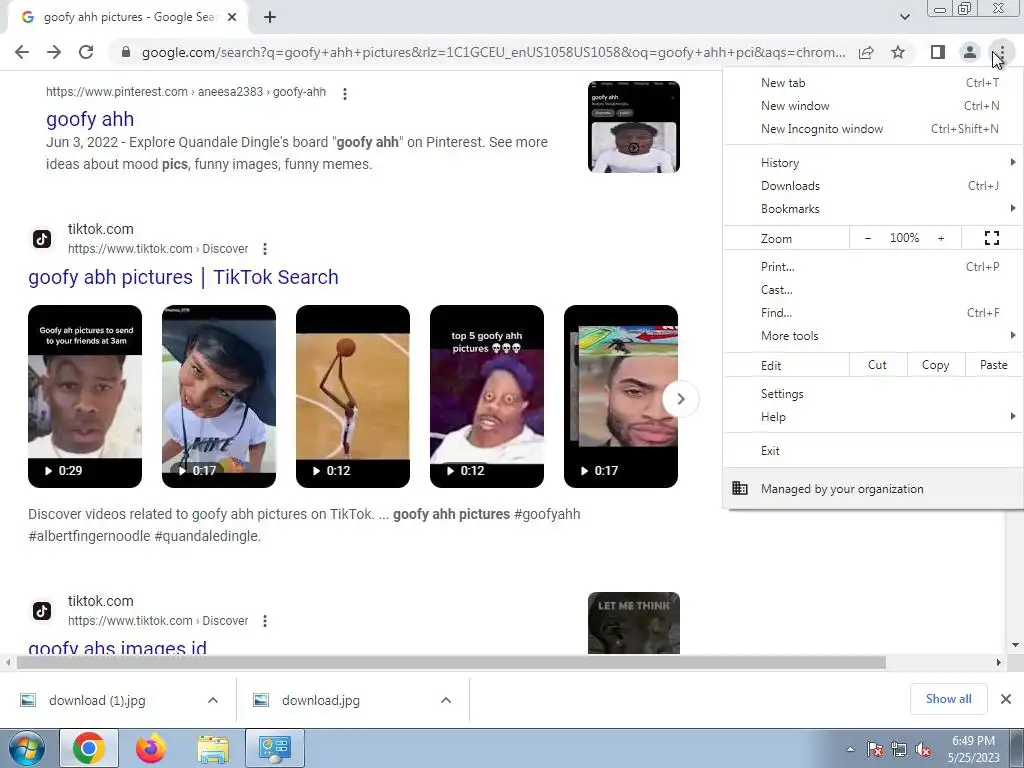Open options for the Pinterest result
Screen dimensions: 1024x768
[345, 93]
